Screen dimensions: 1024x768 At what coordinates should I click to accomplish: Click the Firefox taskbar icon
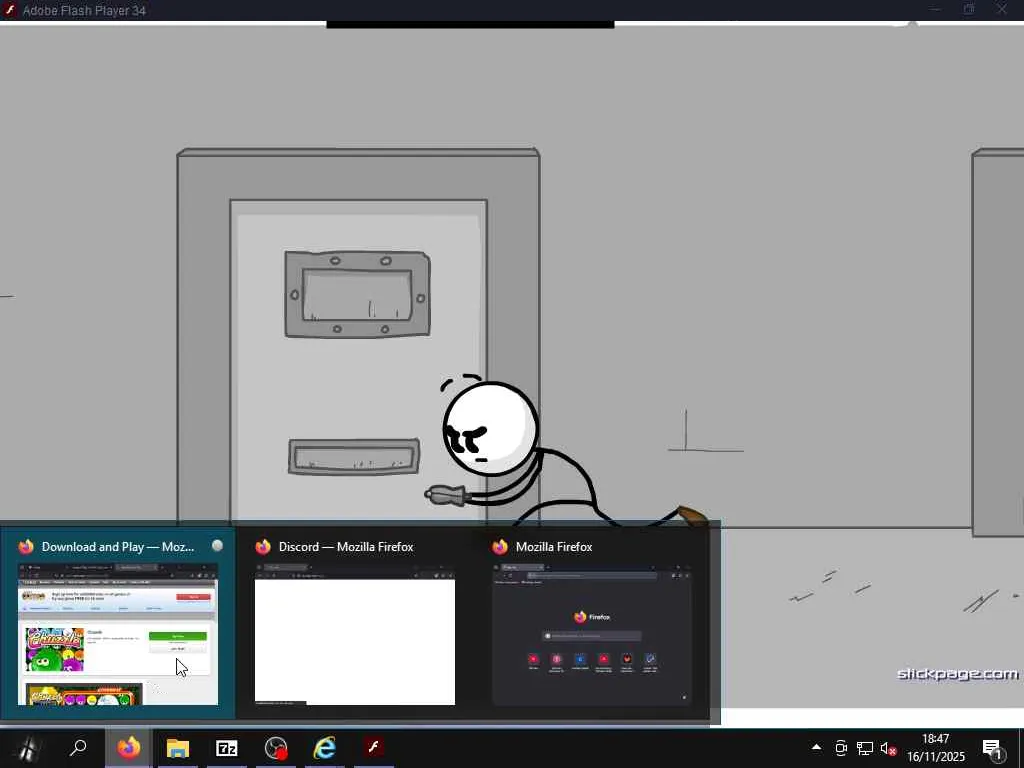point(129,748)
